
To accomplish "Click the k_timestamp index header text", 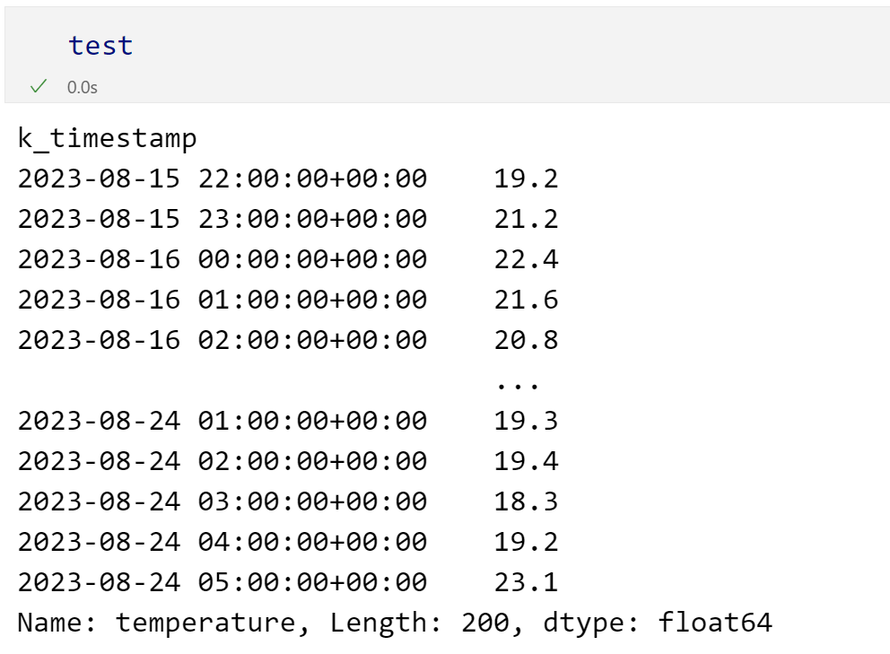I will pos(107,138).
